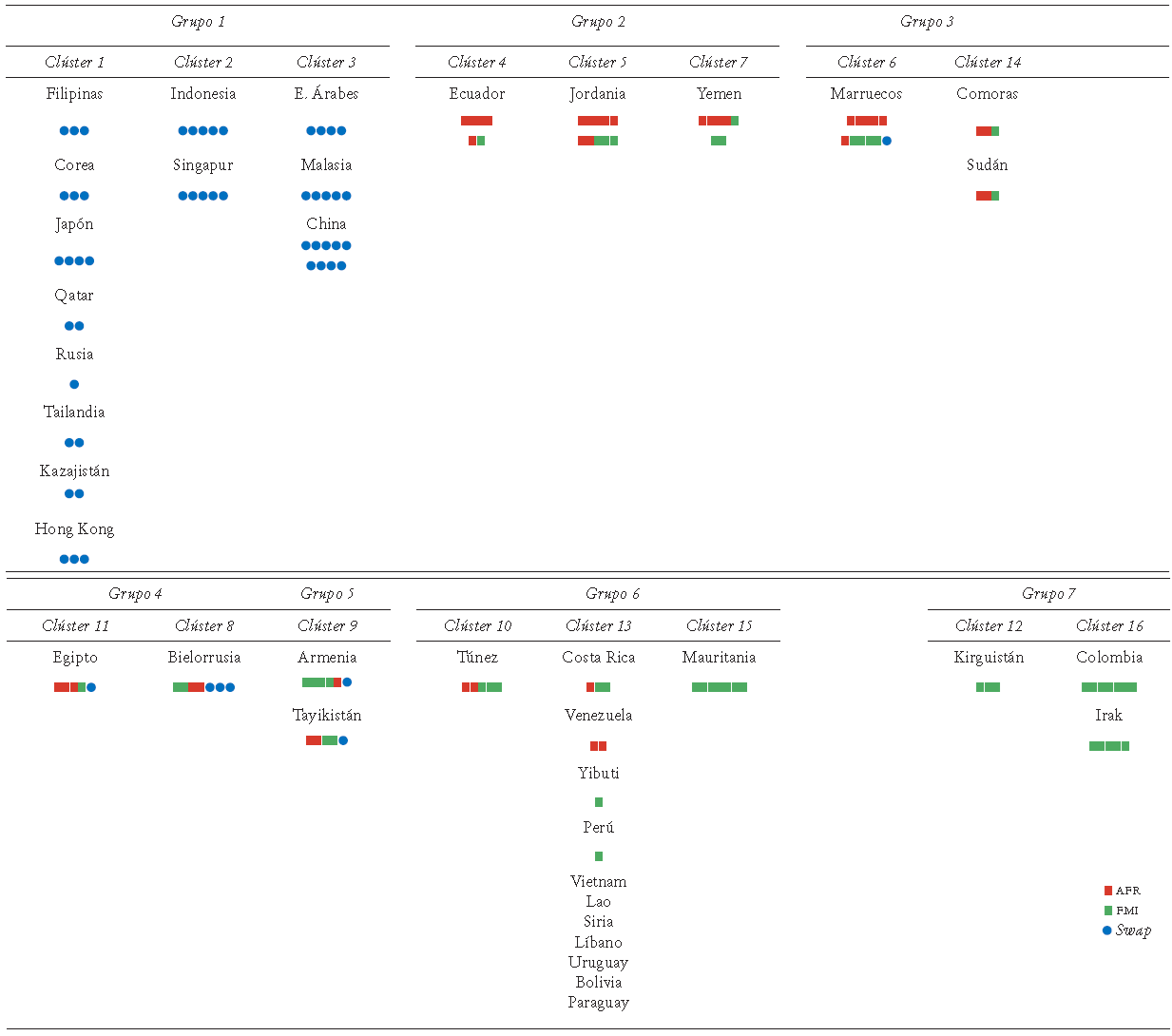
Task: Click the green bar under Kirguistán
Action: (988, 687)
